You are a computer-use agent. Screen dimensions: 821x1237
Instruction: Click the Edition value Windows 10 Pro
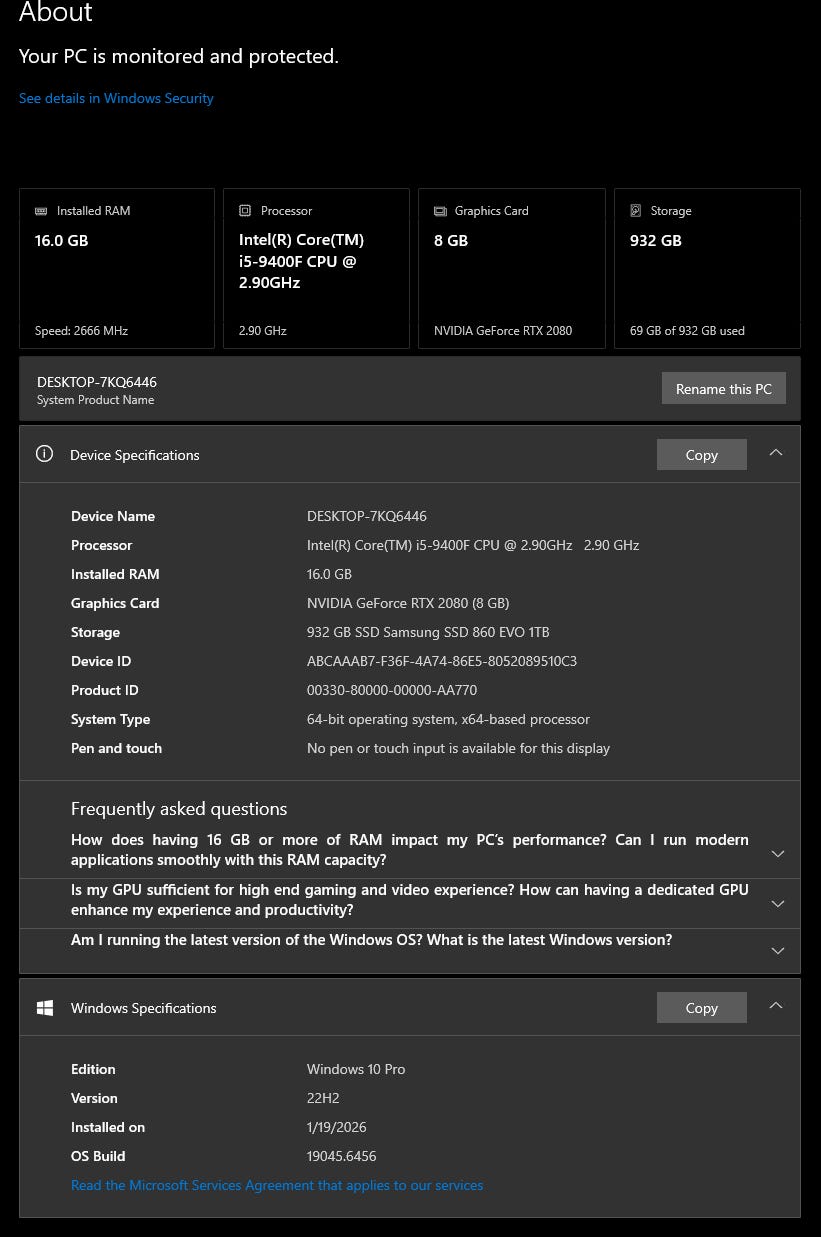click(x=356, y=1069)
